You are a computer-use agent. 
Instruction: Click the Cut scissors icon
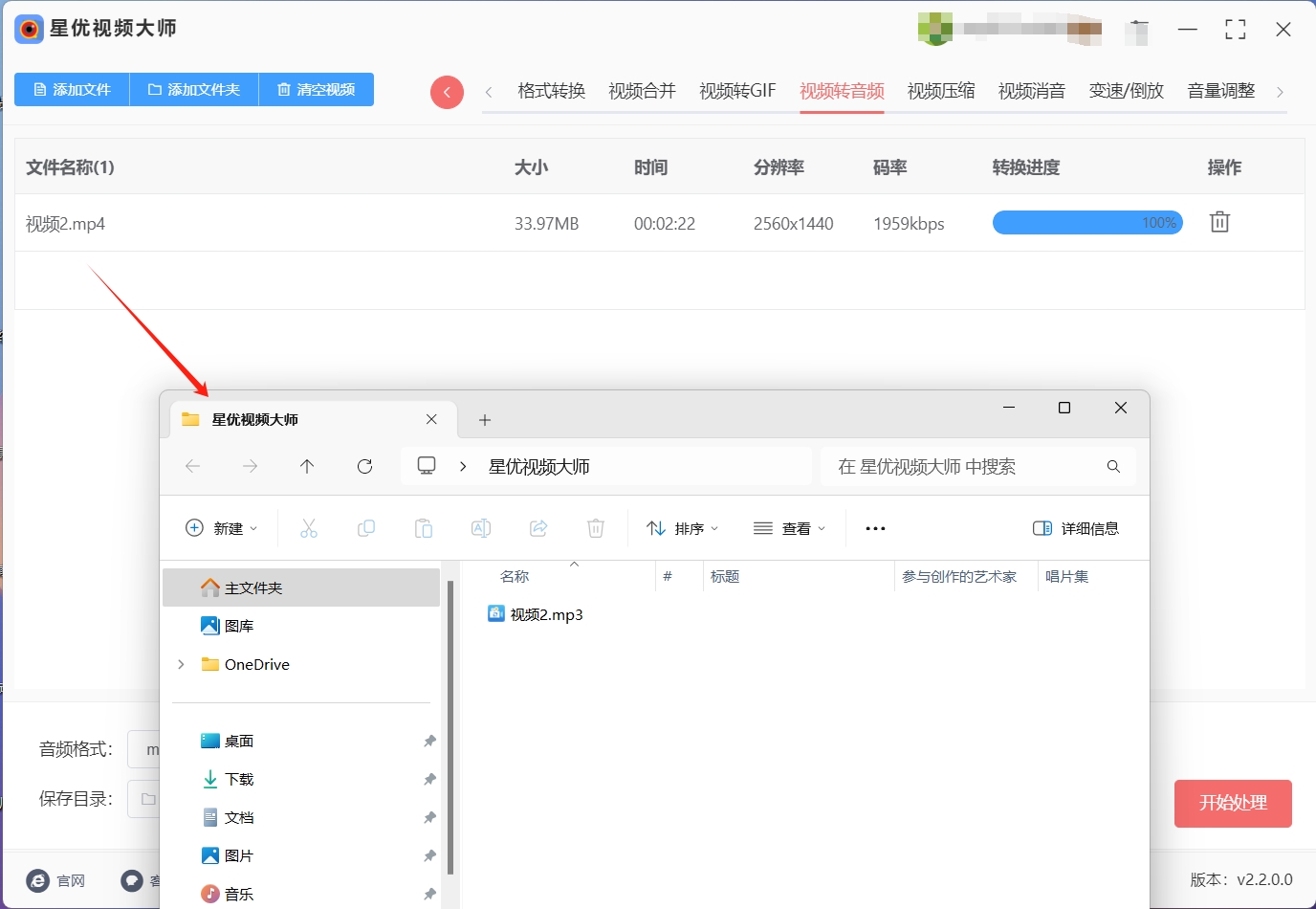tap(309, 528)
